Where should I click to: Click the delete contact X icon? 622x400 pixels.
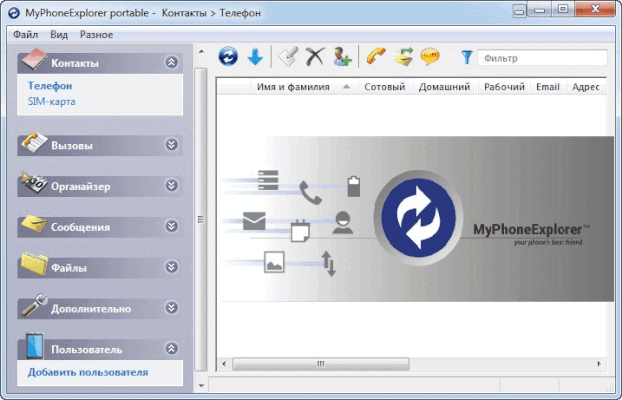point(315,56)
